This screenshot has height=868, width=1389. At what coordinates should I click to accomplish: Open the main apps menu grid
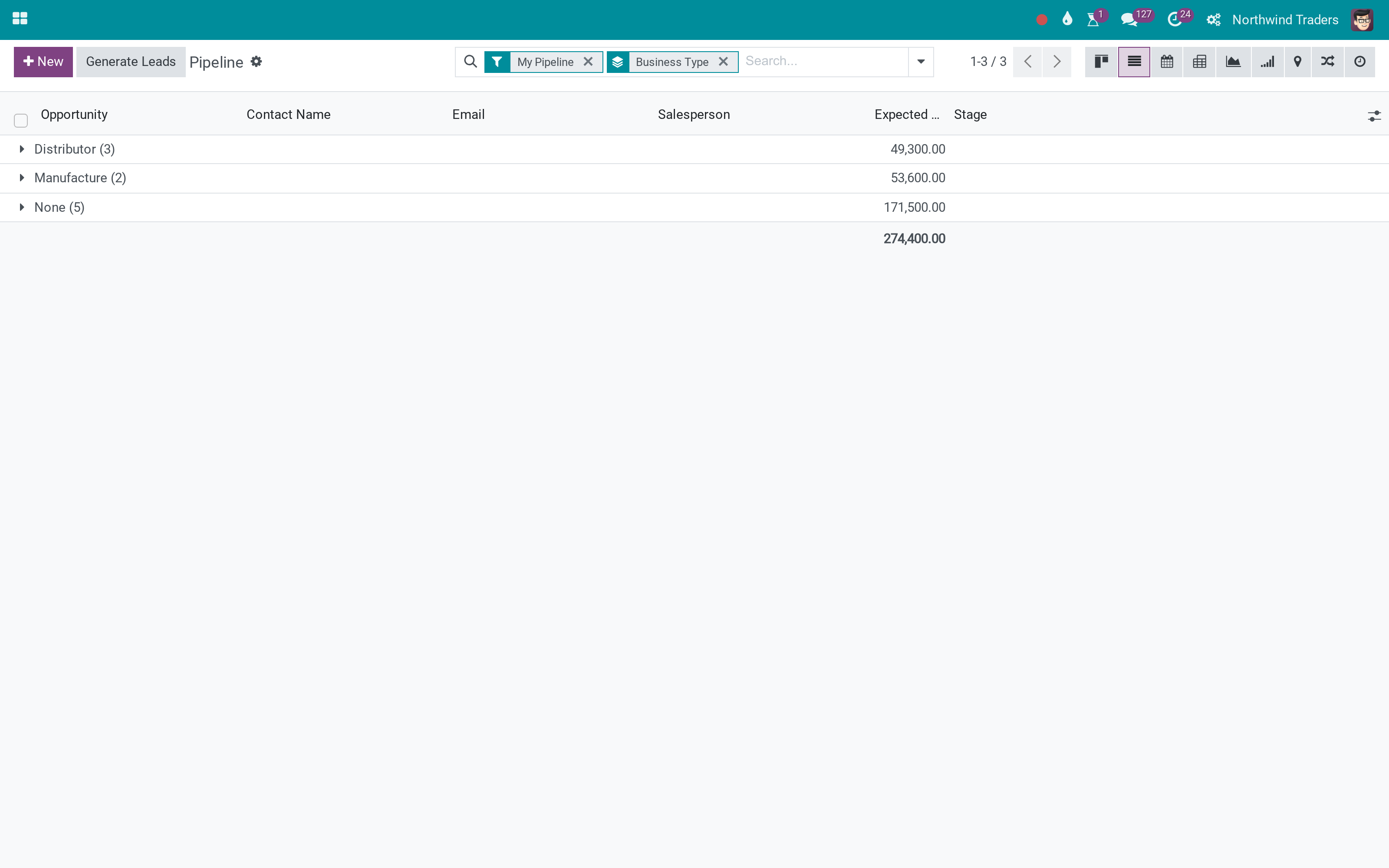click(20, 19)
